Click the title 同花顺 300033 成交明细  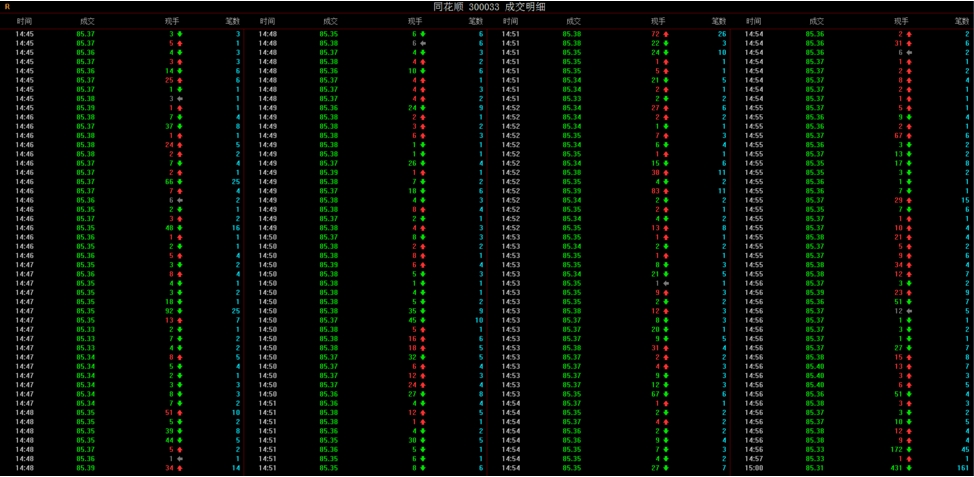487,6
